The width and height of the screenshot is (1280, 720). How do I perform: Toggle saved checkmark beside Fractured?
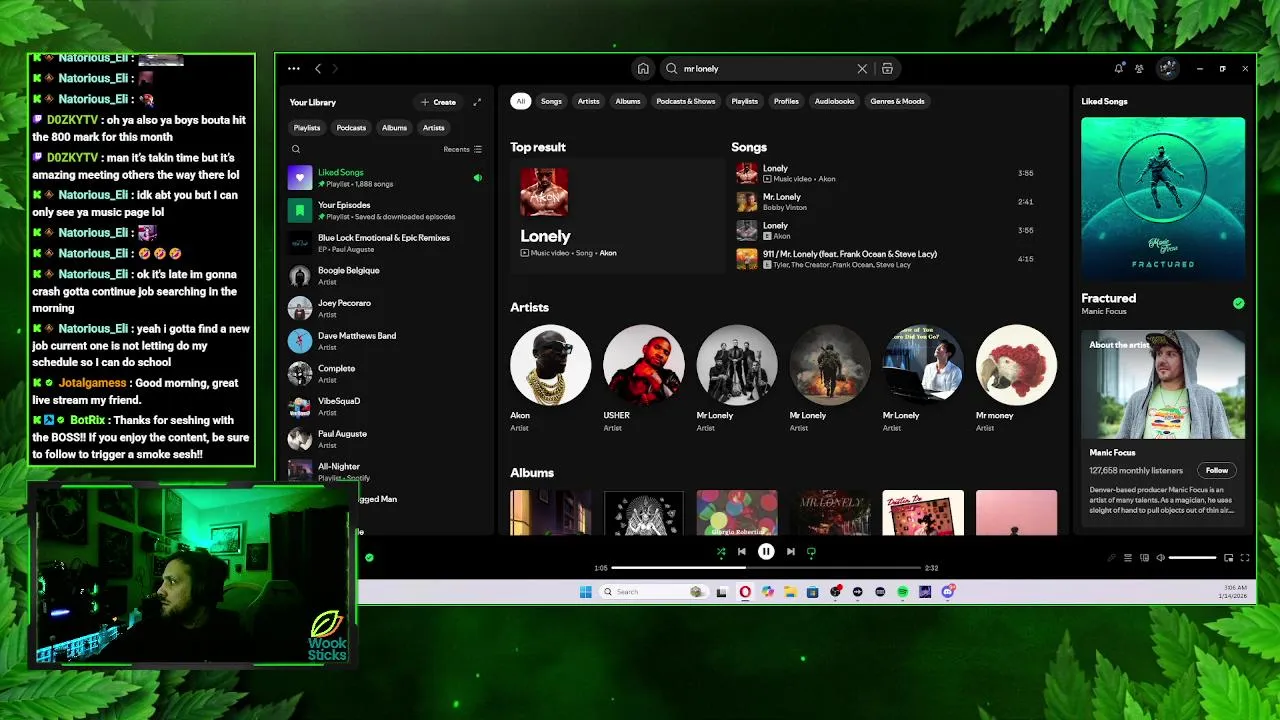1239,303
